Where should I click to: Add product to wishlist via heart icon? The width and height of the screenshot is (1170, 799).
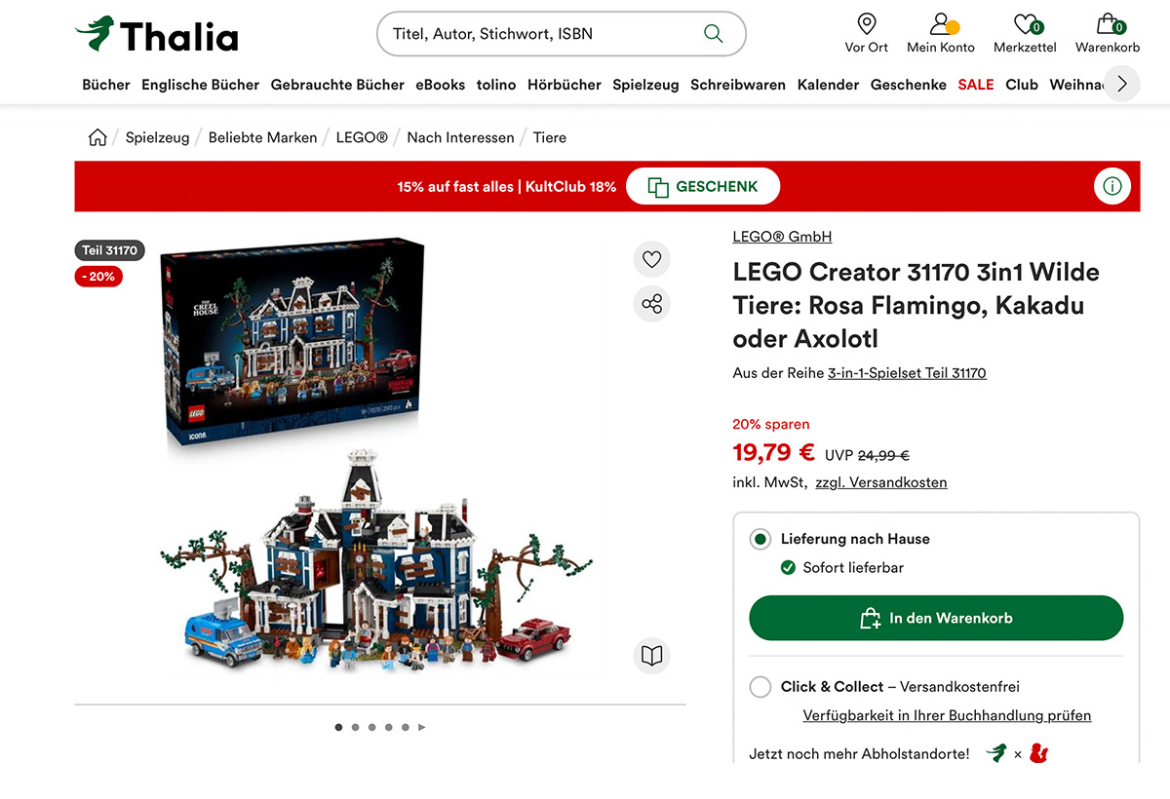coord(652,259)
